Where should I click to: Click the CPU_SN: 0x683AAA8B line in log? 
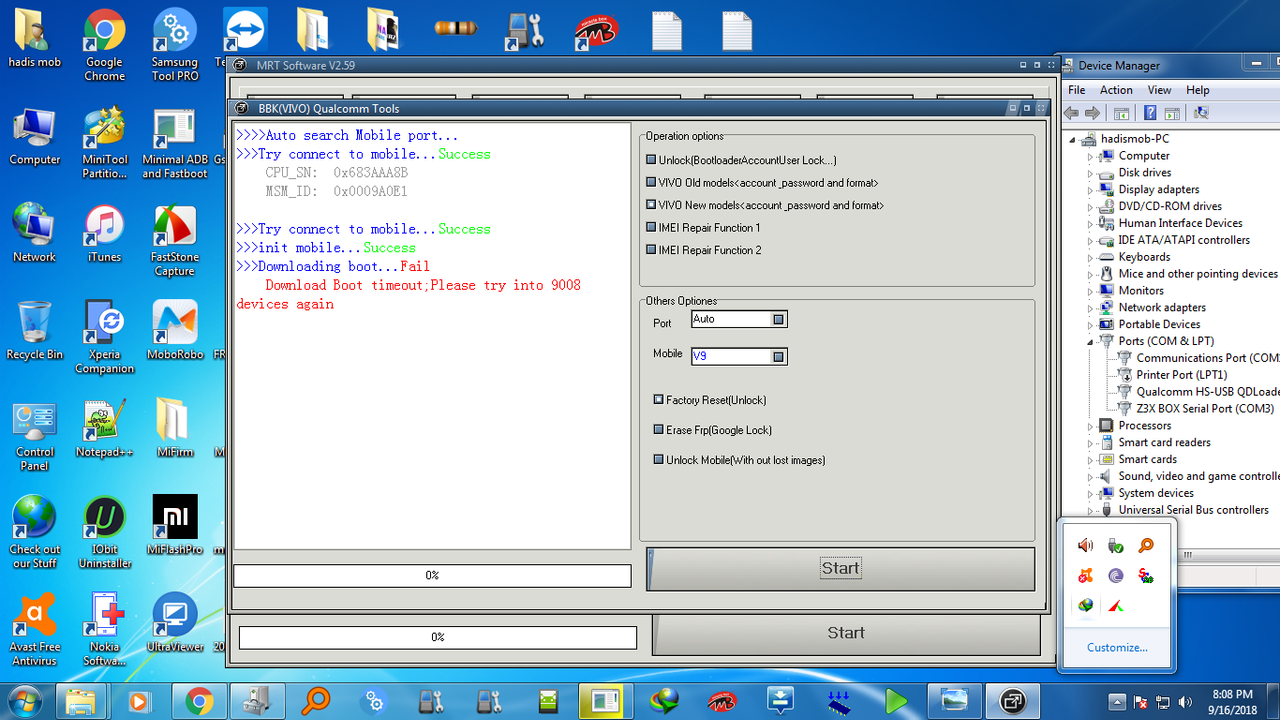click(x=336, y=173)
